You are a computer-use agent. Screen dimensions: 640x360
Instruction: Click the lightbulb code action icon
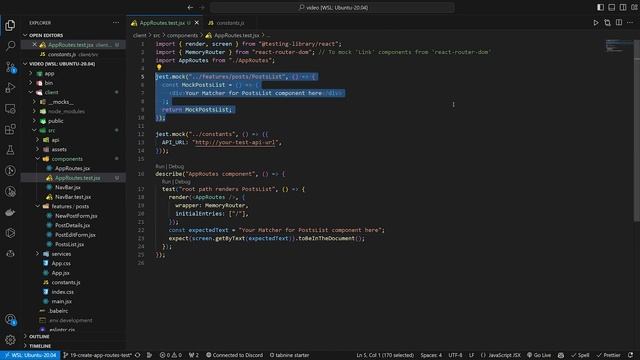pos(159,67)
